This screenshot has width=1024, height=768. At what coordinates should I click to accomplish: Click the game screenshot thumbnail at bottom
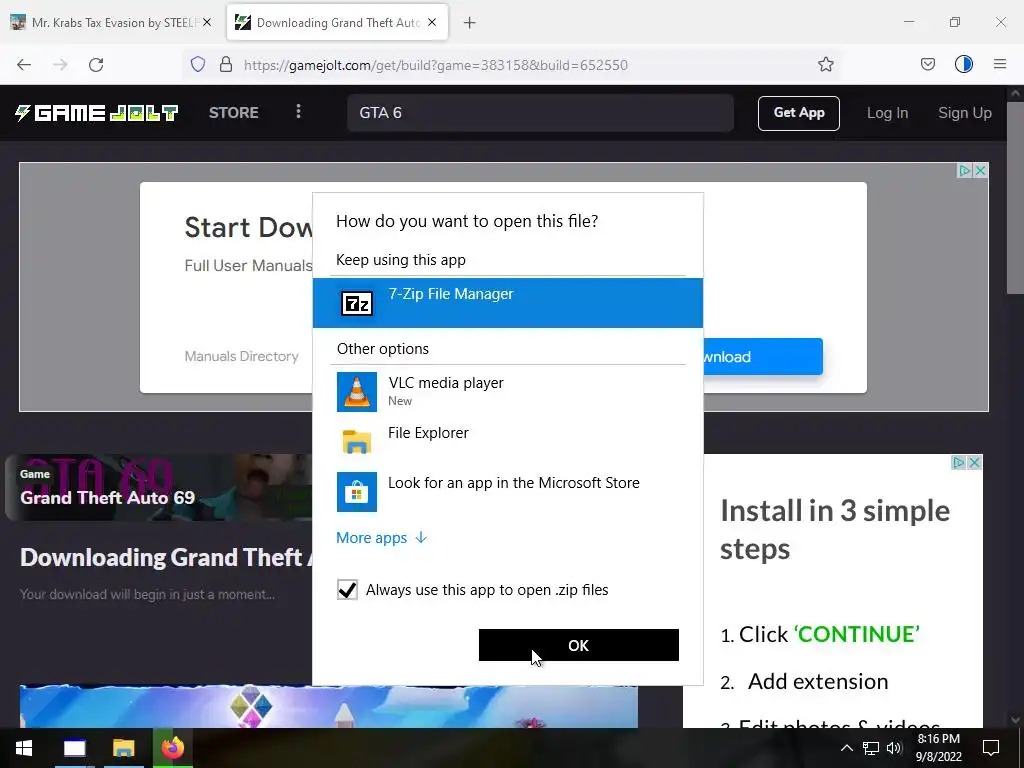point(328,706)
